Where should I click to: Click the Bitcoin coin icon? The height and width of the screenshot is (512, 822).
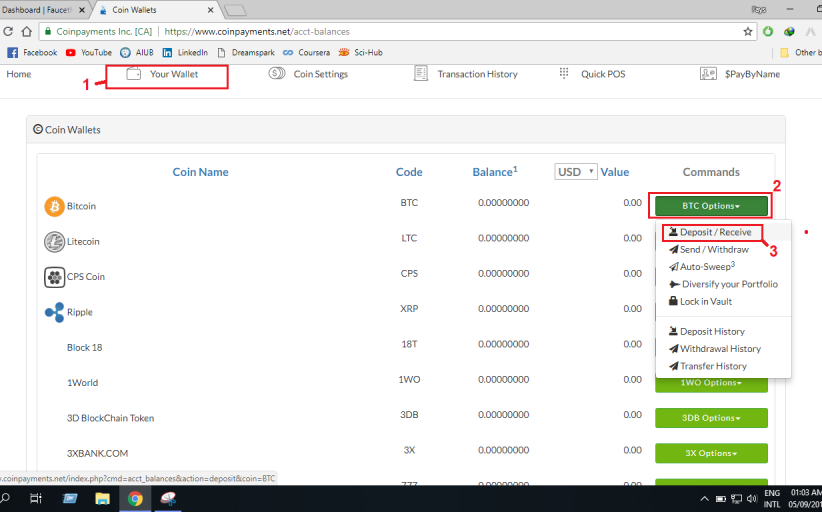(x=54, y=206)
